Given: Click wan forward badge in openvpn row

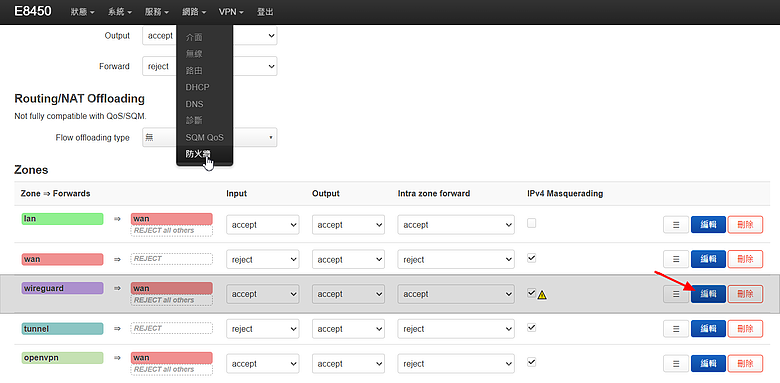Looking at the screenshot, I should pyautogui.click(x=172, y=358).
